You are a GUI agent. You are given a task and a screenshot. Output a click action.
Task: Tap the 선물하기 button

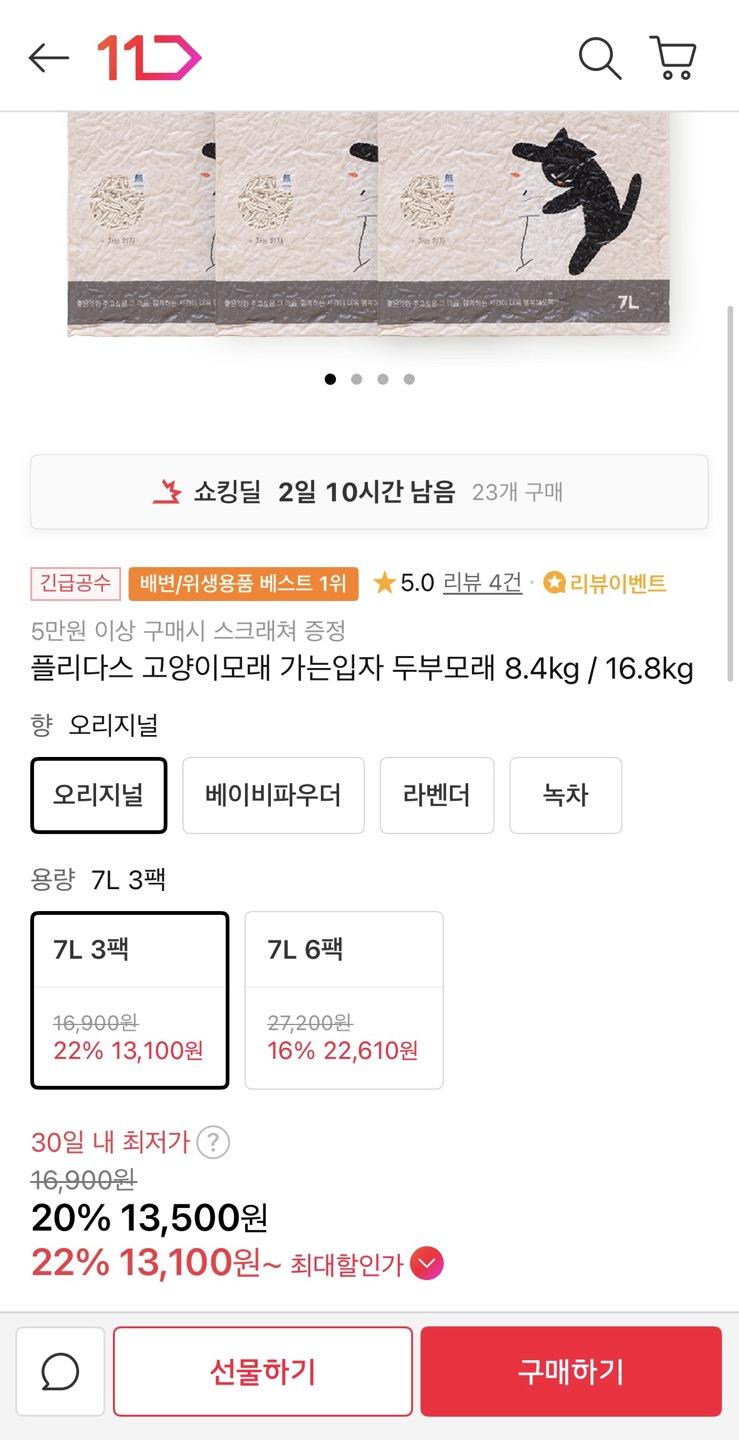point(263,1372)
